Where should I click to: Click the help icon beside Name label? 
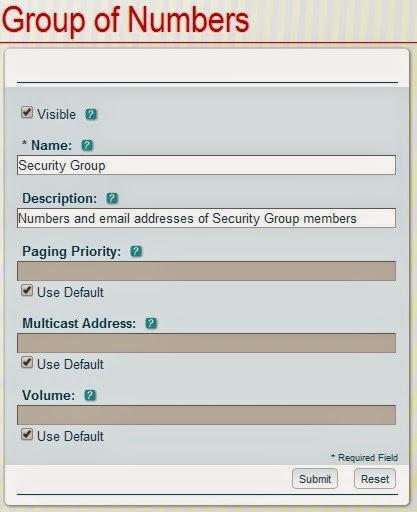click(x=87, y=145)
